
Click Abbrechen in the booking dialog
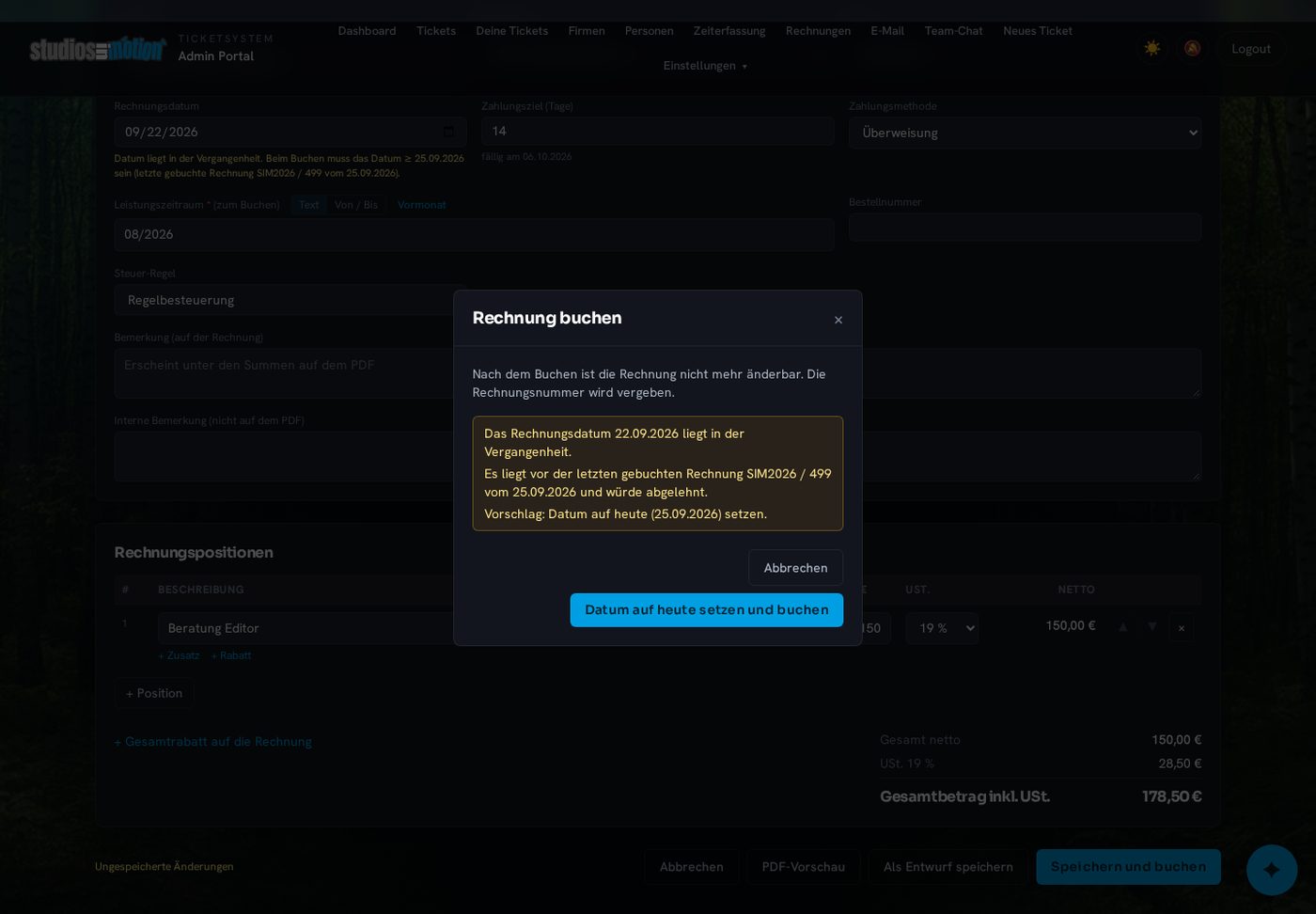coord(795,568)
